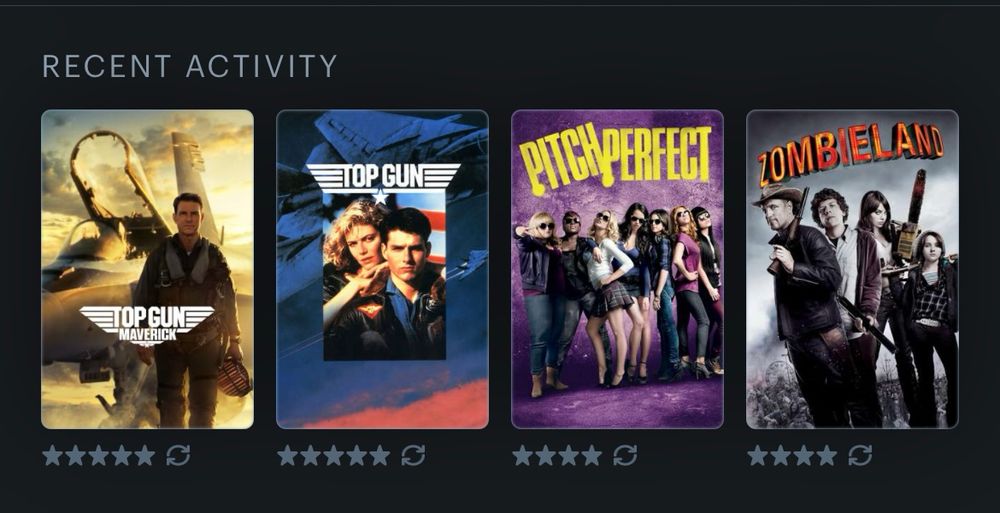
Task: Click the fifth star under Top Gun: Maverick
Action: coord(145,456)
